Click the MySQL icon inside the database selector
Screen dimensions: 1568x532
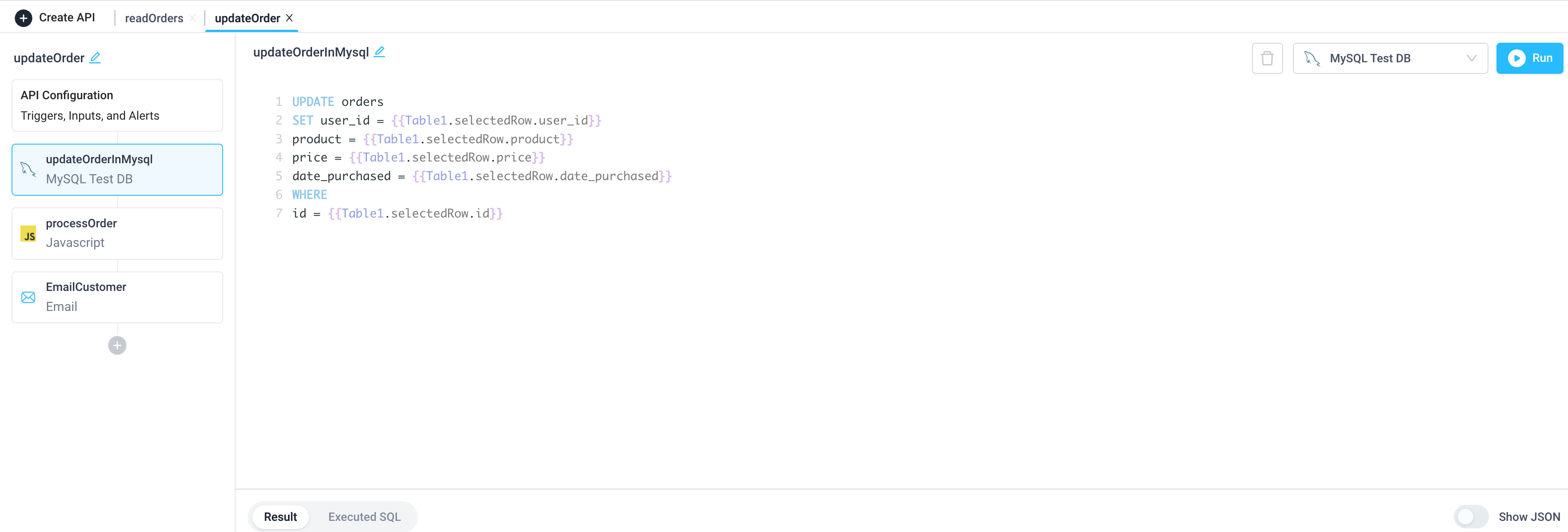[1313, 58]
